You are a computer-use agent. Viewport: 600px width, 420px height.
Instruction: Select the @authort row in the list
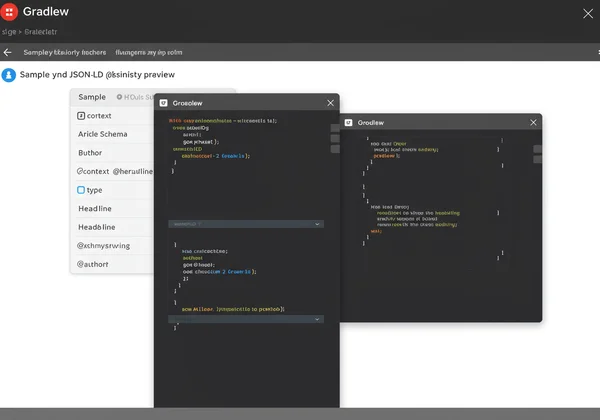click(x=93, y=264)
